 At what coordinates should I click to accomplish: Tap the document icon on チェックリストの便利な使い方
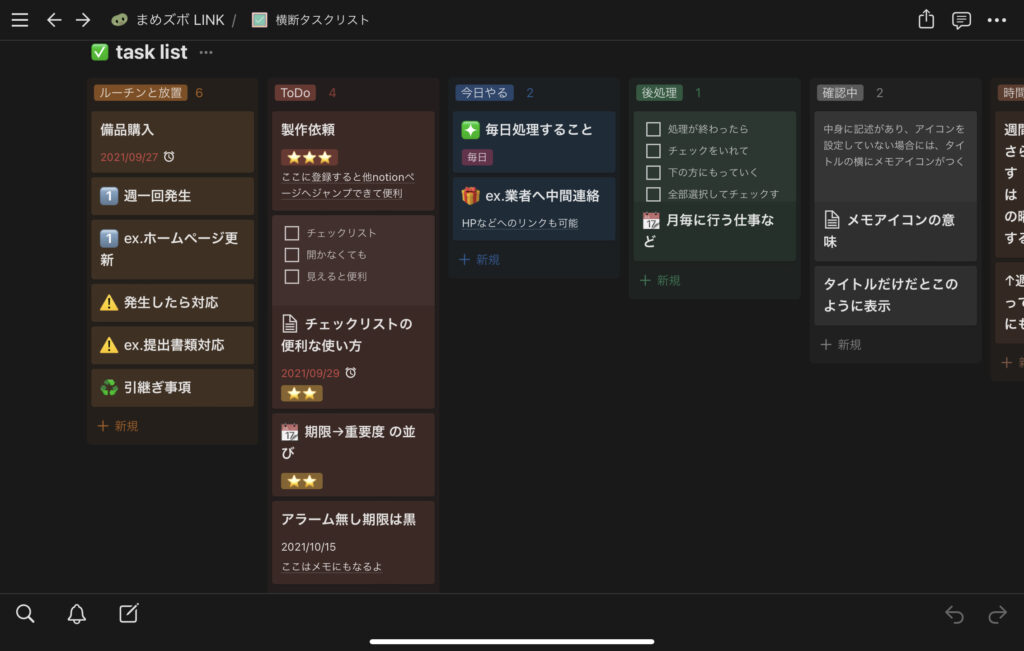(289, 323)
